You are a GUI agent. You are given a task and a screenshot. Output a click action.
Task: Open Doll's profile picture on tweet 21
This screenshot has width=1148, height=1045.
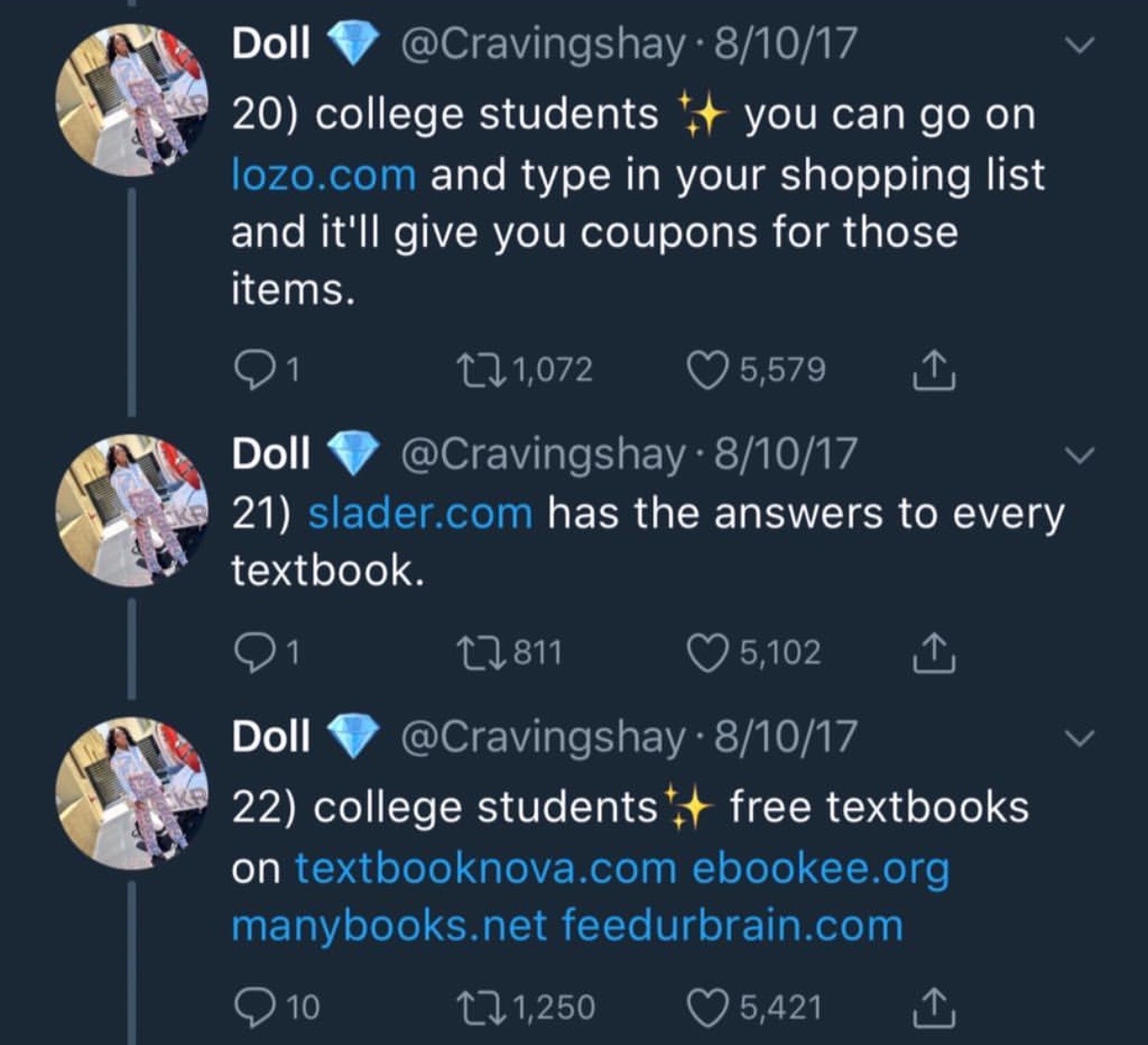[x=130, y=510]
